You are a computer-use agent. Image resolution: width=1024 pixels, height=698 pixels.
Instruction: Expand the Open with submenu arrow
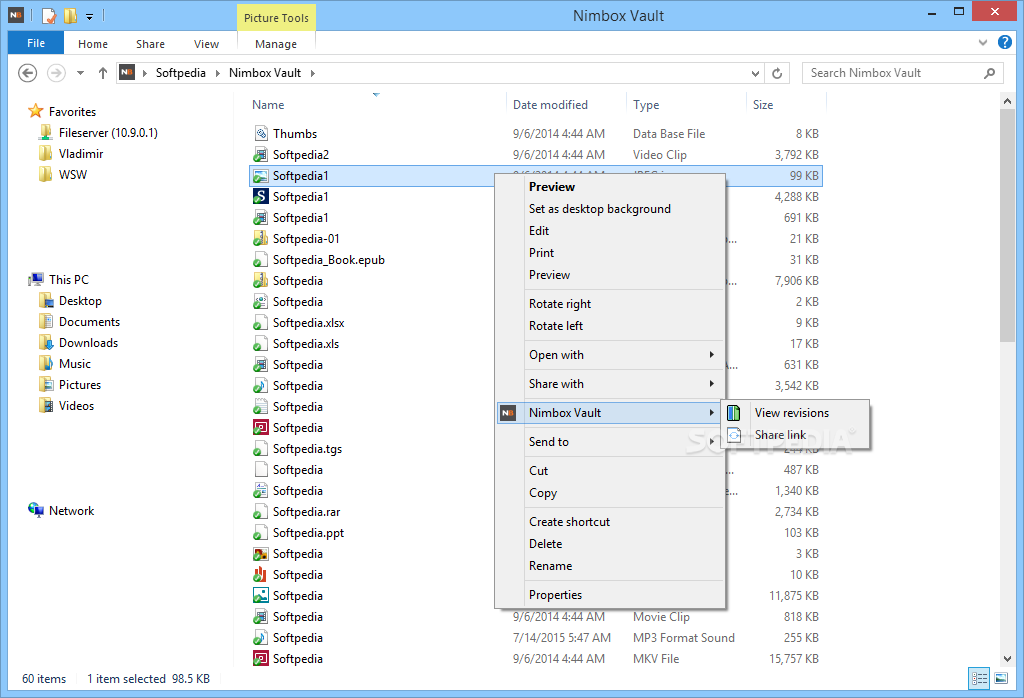pos(711,355)
